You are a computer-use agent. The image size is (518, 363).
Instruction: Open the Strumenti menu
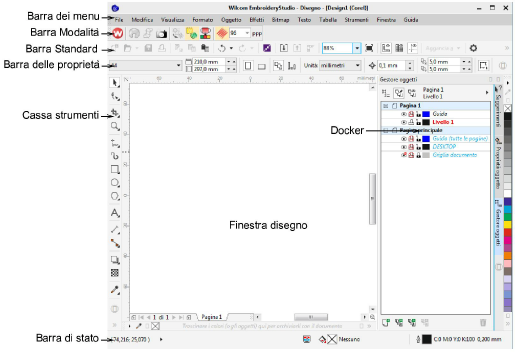click(356, 20)
